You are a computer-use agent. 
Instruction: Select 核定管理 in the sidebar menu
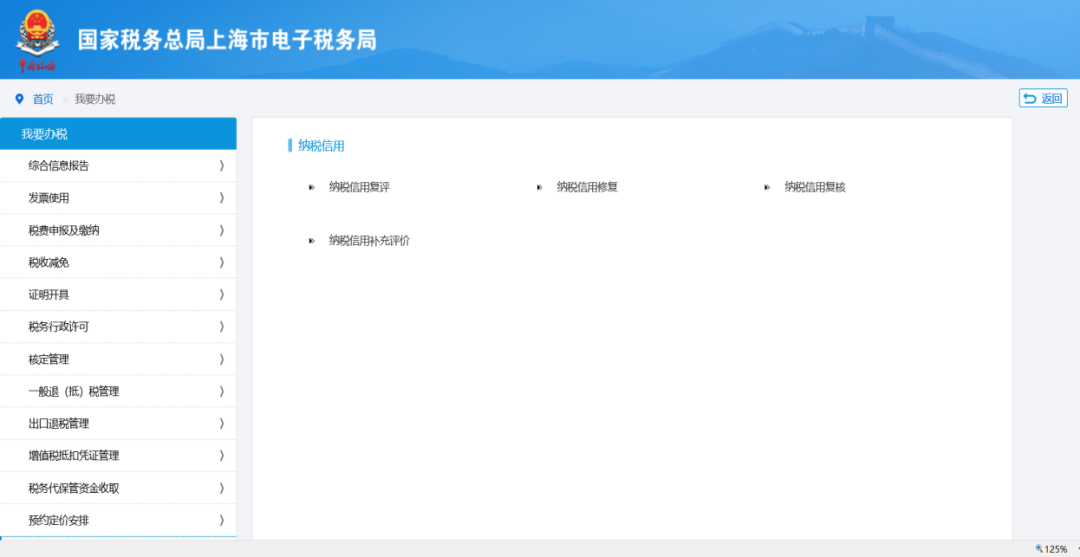point(49,359)
